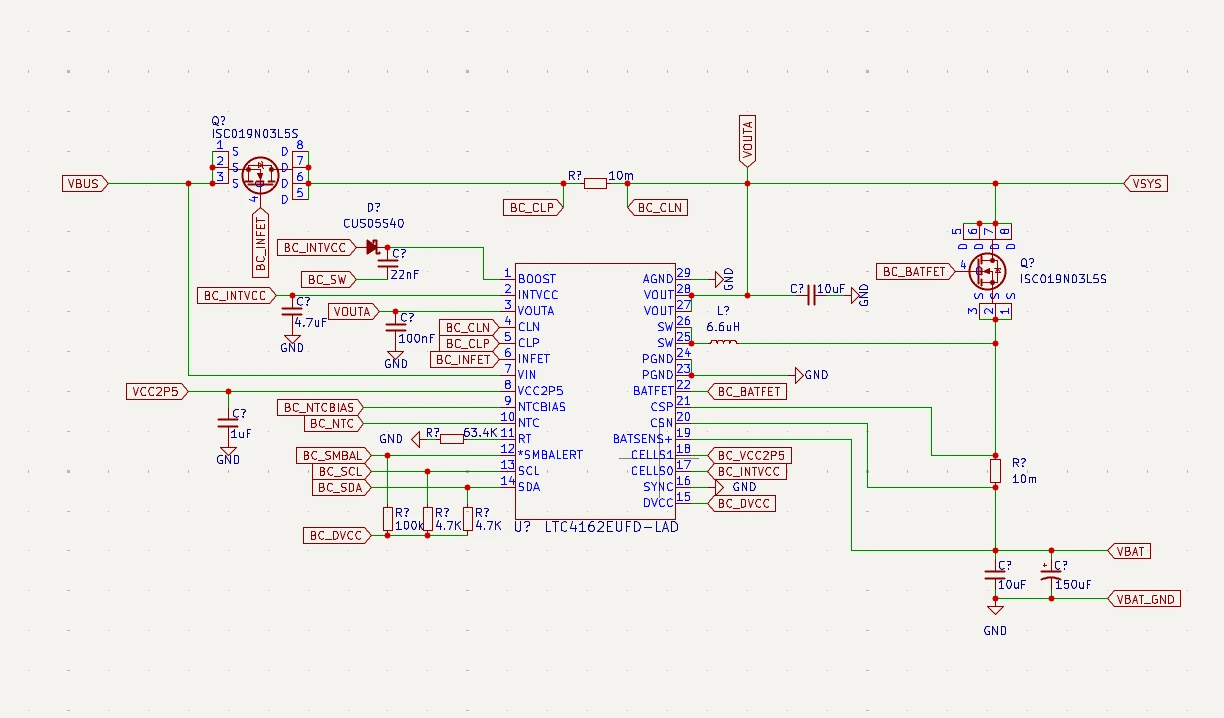Select the BC_VCC2P5 label at CELLS1

point(749,455)
